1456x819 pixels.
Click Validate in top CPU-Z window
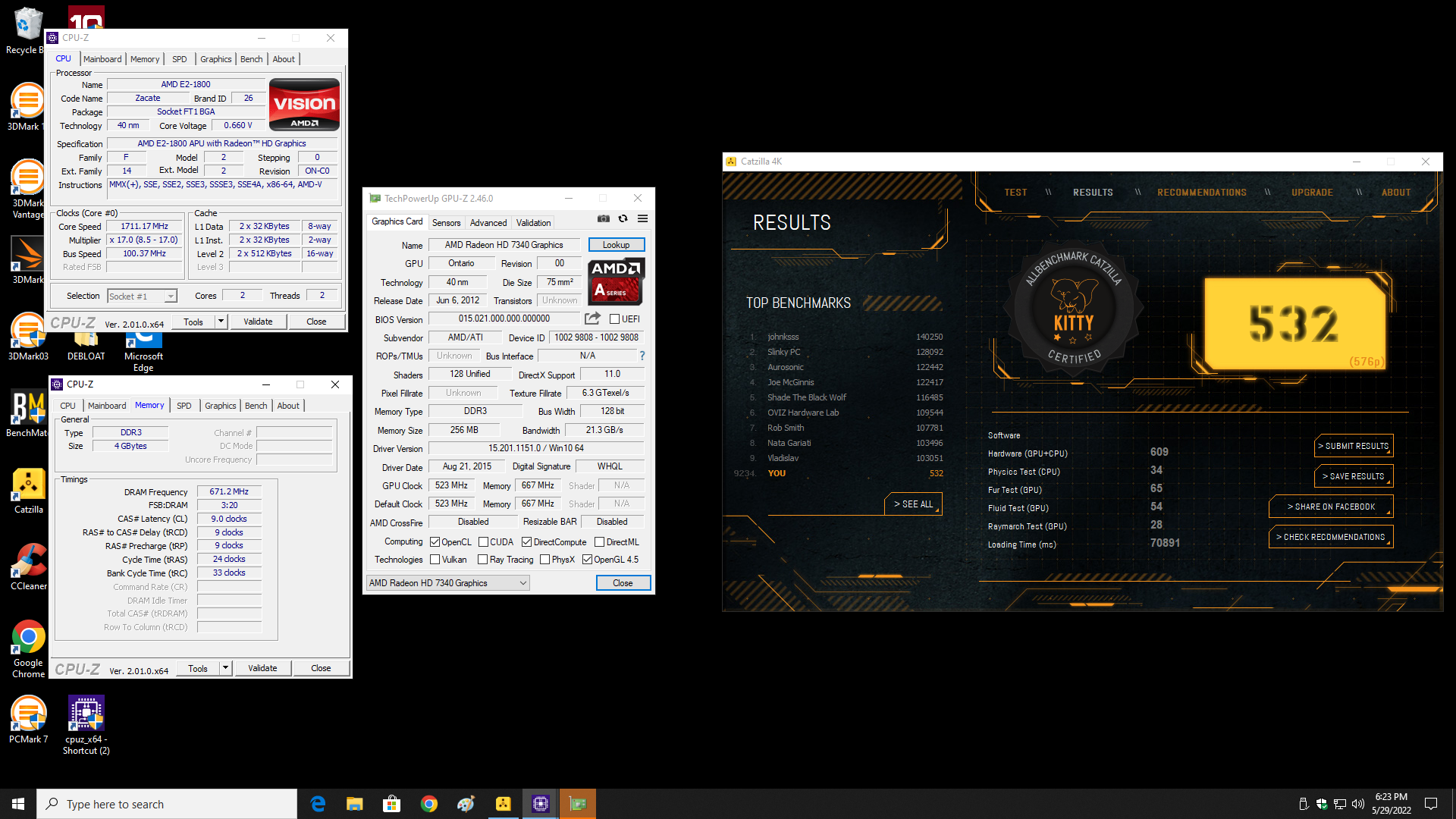(258, 322)
